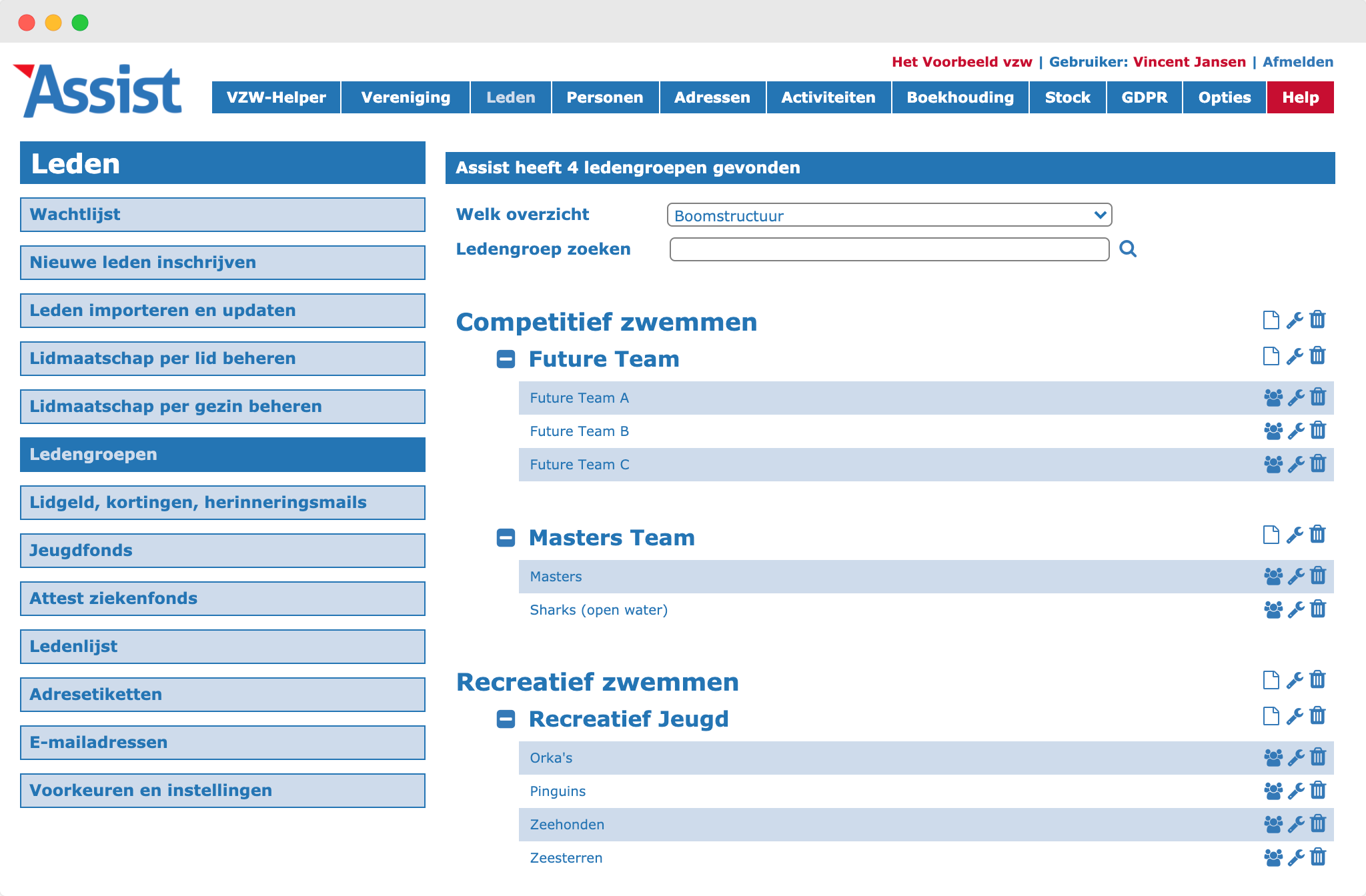Open Leden importeren en updaten
Screen dimensions: 1366x896
(223, 311)
